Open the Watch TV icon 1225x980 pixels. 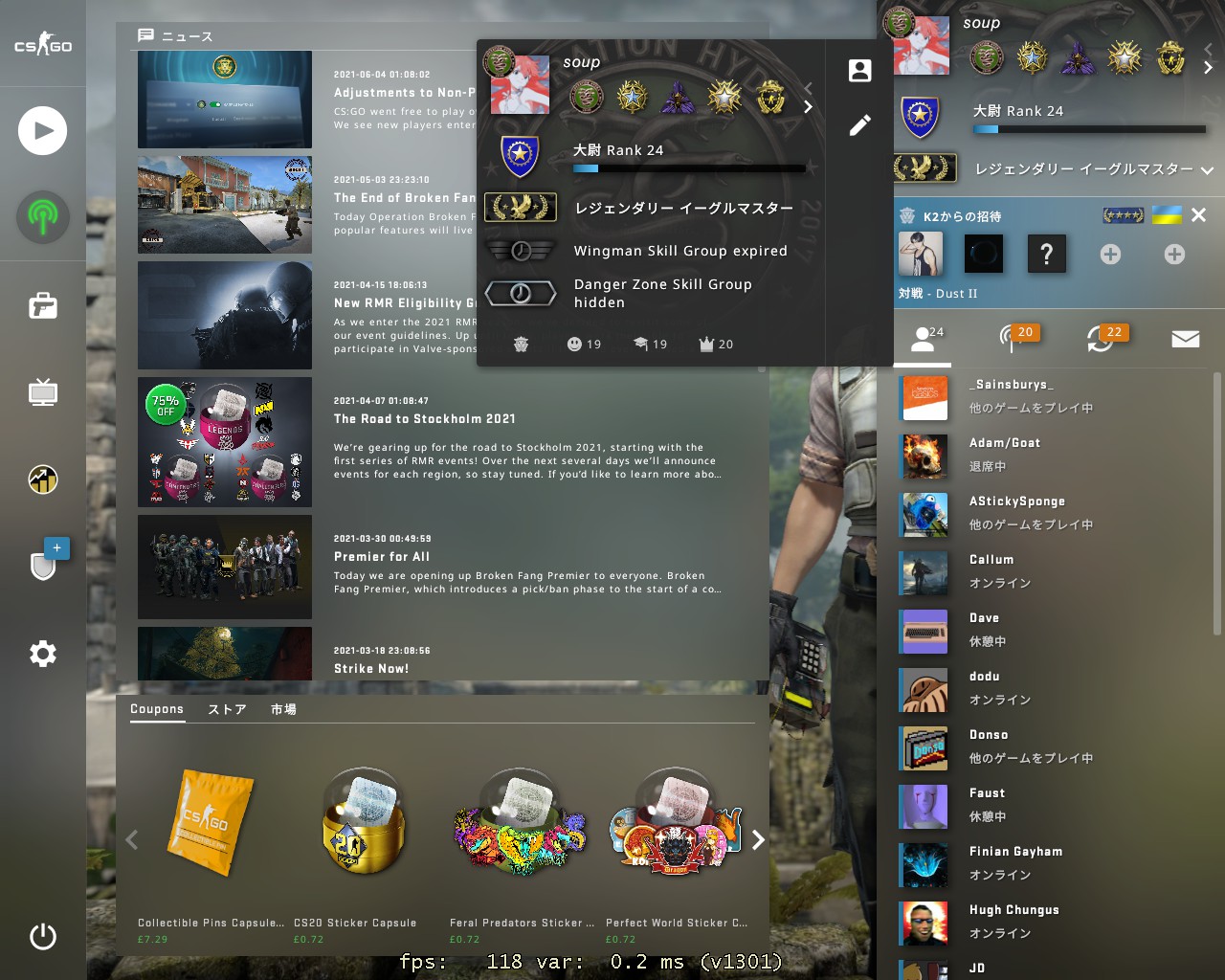43,391
